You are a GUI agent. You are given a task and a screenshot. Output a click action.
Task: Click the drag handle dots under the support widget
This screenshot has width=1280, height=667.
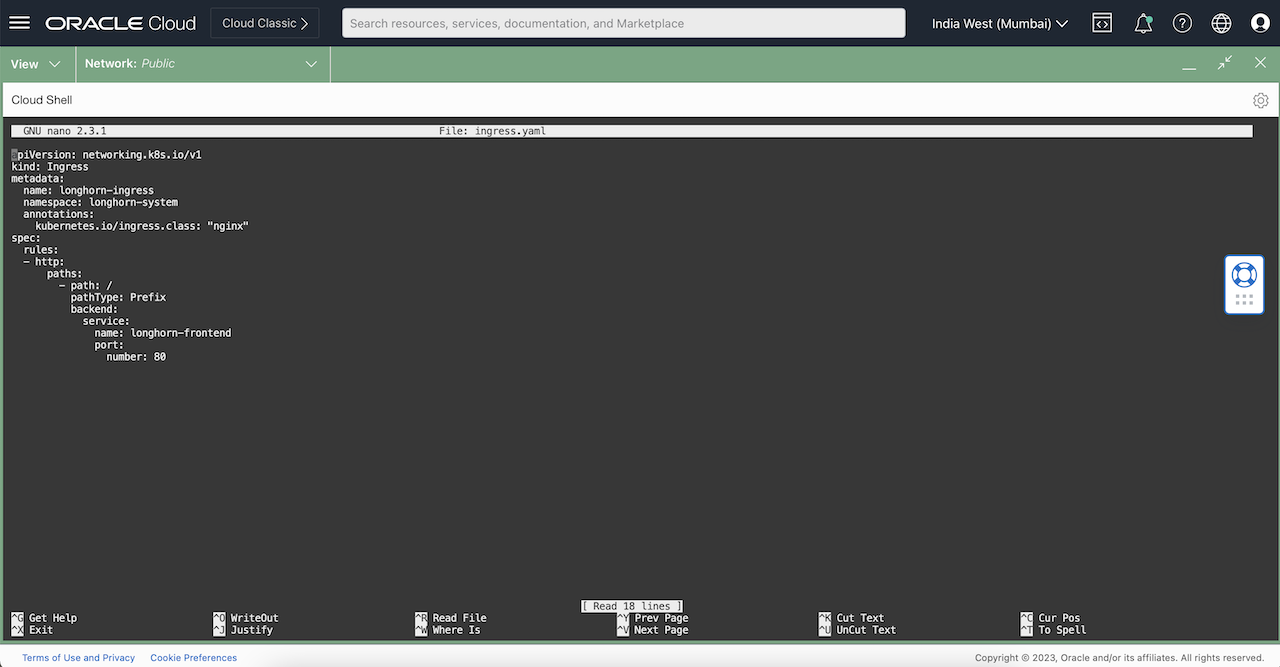(1244, 299)
